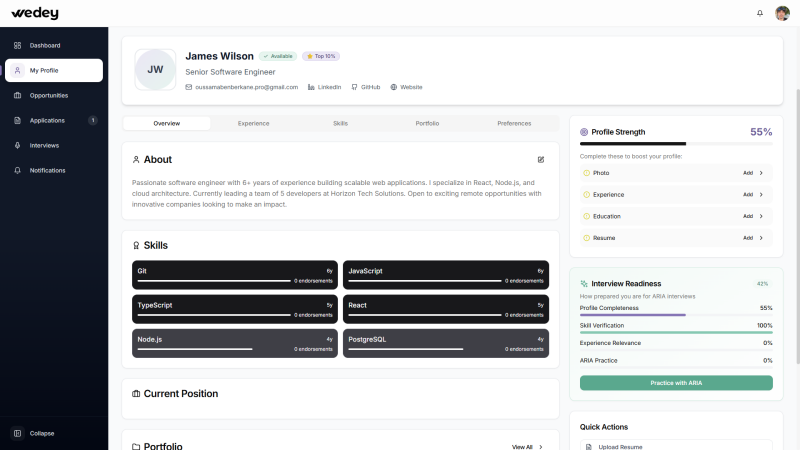Open the Preferences tab
Screen dimensions: 800x450
[514, 123]
